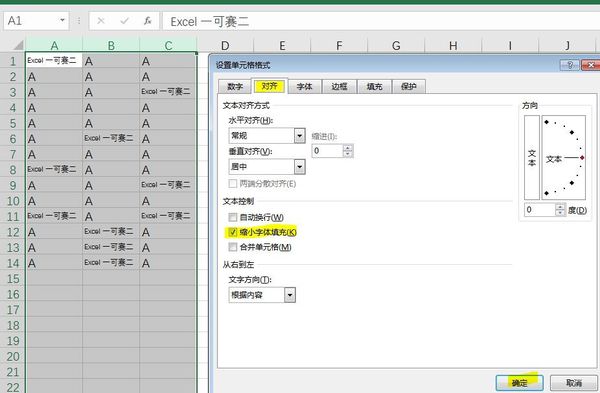Select cell C14 containing A
The width and height of the screenshot is (600, 393).
coord(168,263)
